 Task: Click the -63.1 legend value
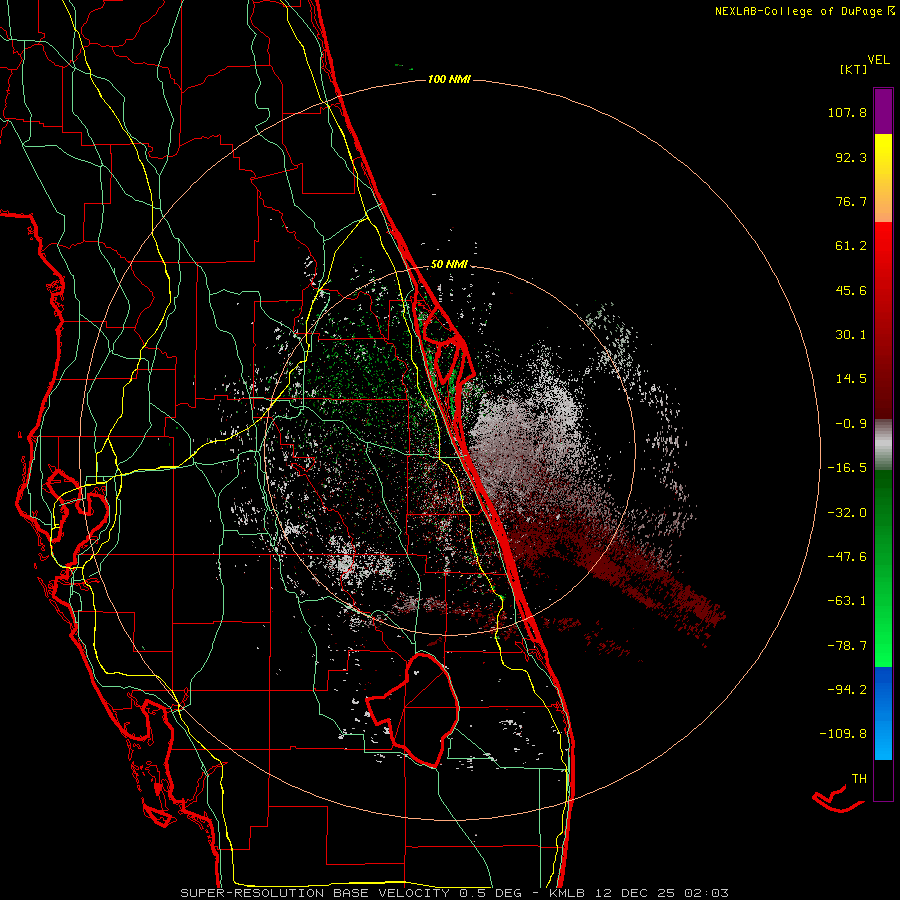tap(847, 601)
